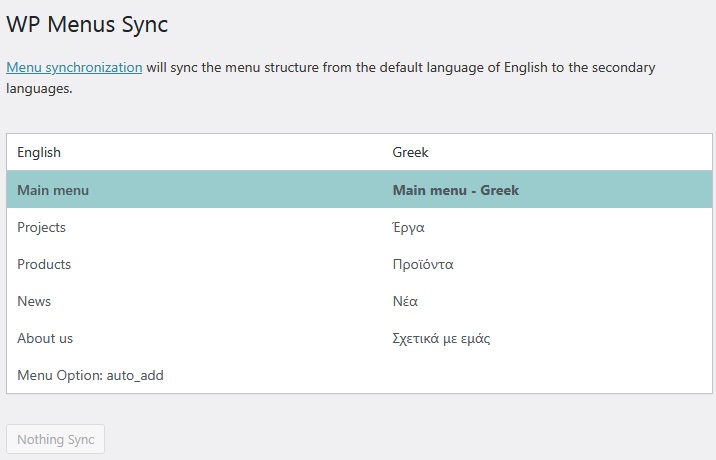The height and width of the screenshot is (460, 716).
Task: Open the Menu synchronization link
Action: [74, 67]
